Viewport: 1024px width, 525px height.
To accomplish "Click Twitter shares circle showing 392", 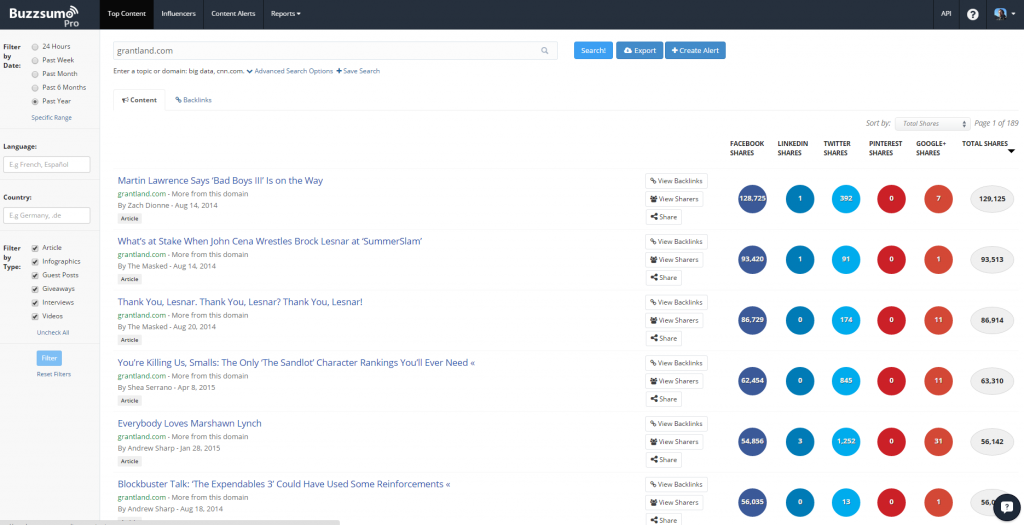I will point(846,199).
